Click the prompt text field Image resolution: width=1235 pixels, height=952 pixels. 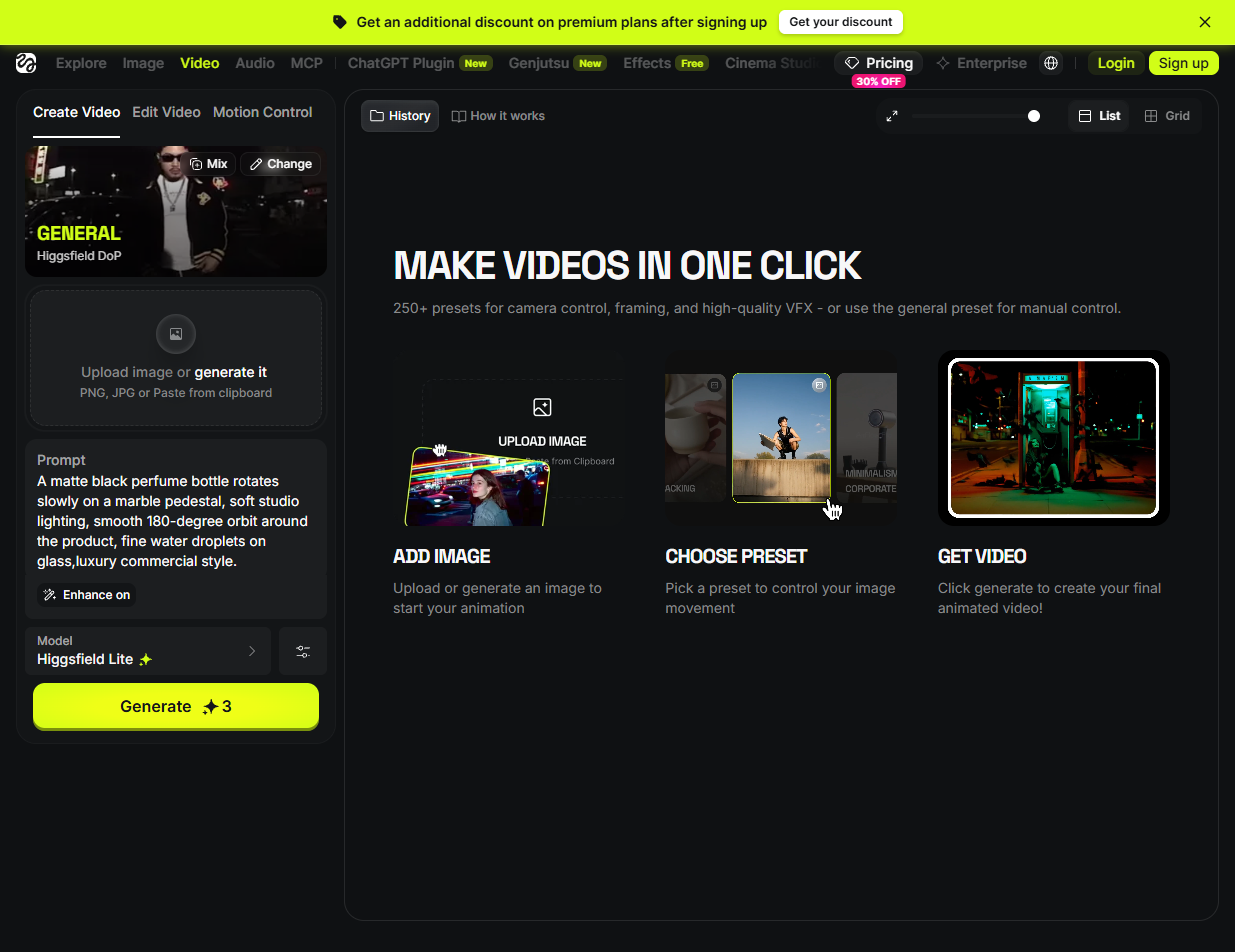176,521
